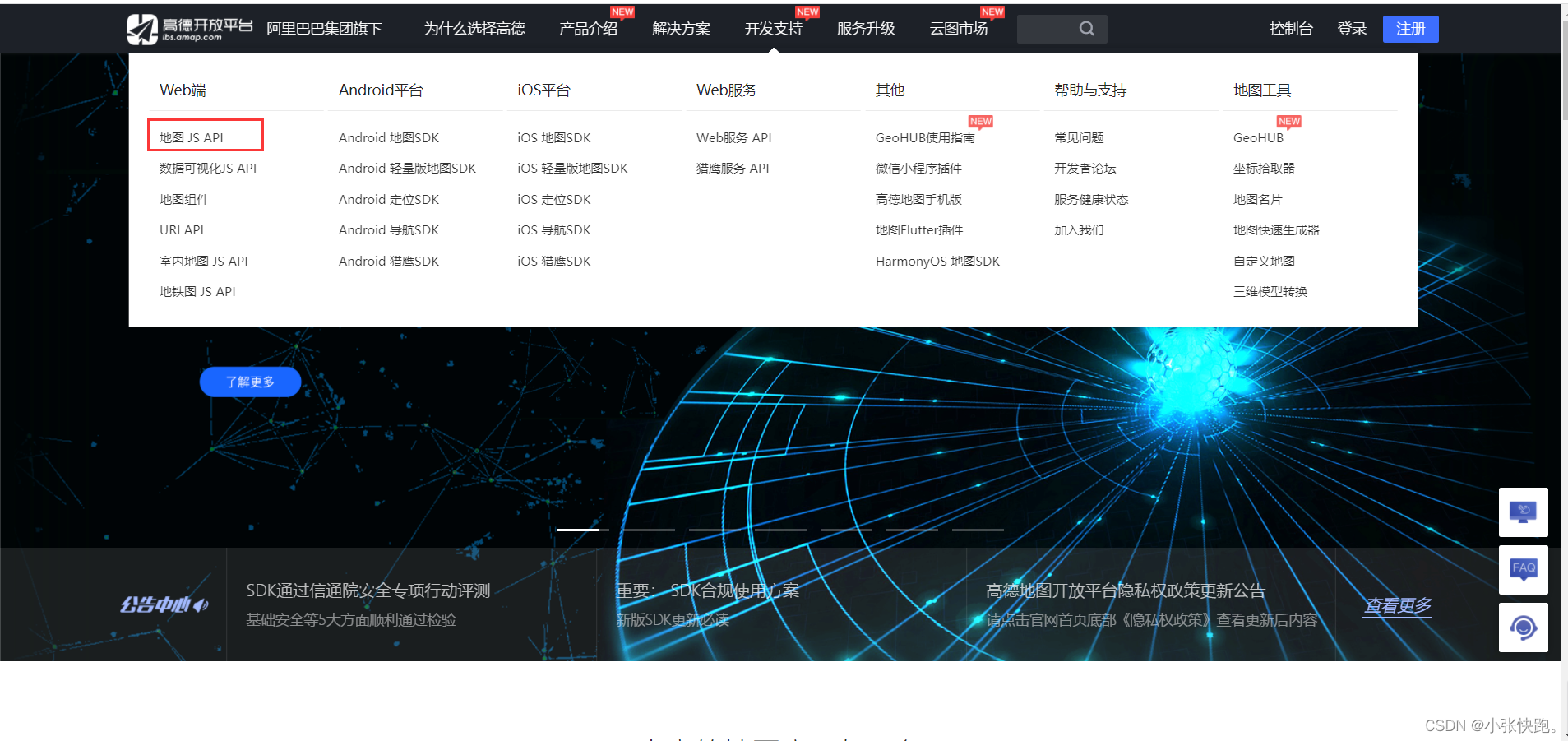The image size is (1568, 741).
Task: Open 微信小程序插件
Action: [918, 168]
